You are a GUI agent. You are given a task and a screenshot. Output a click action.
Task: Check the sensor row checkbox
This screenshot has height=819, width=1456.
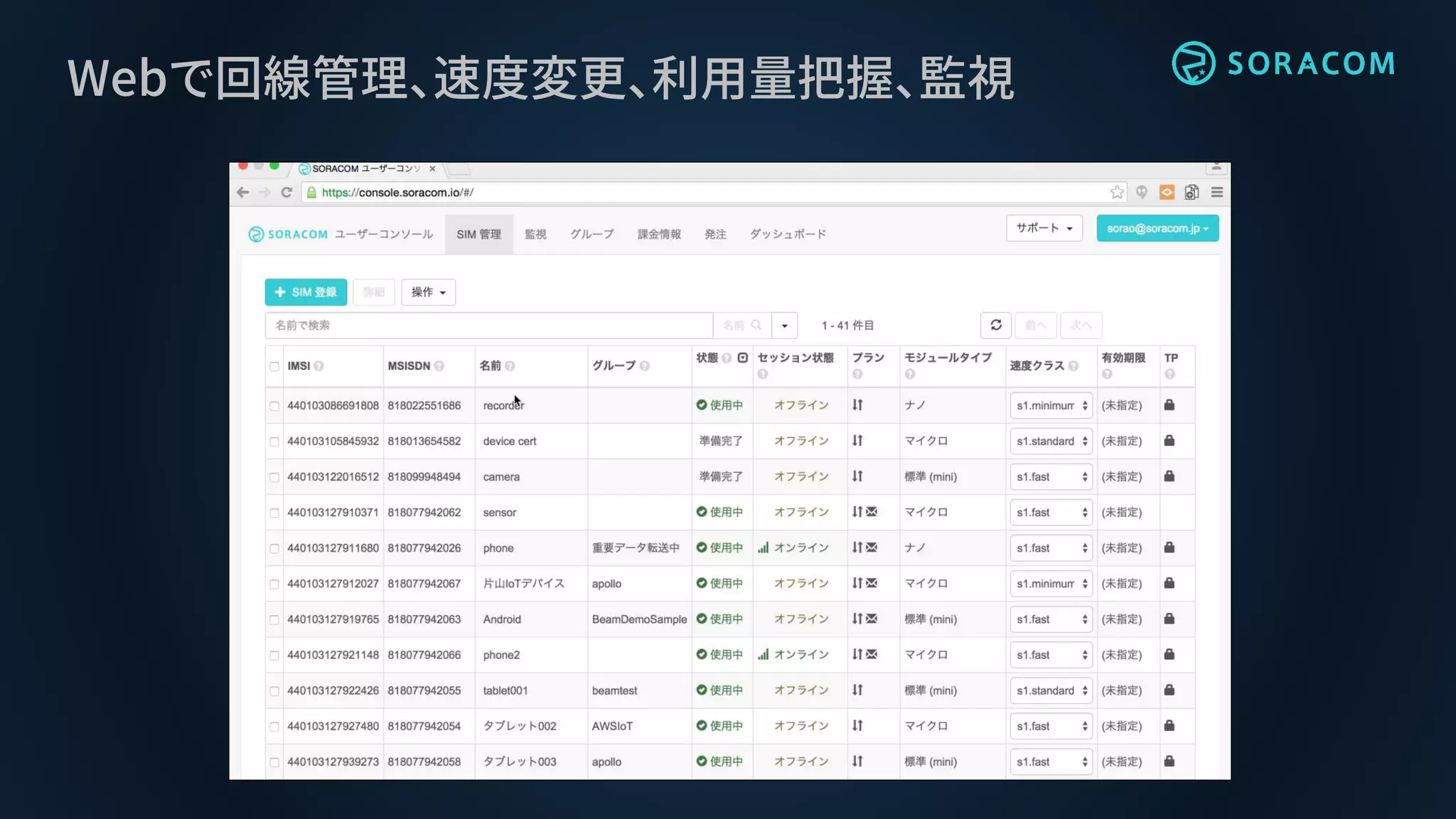(x=274, y=513)
